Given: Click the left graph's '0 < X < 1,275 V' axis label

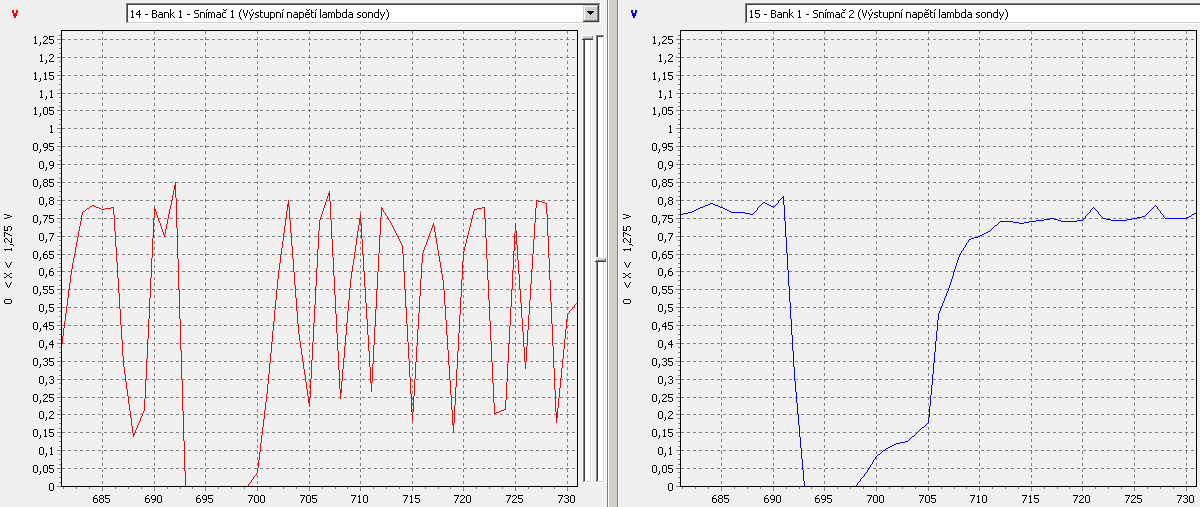Looking at the screenshot, I should 10,260.
